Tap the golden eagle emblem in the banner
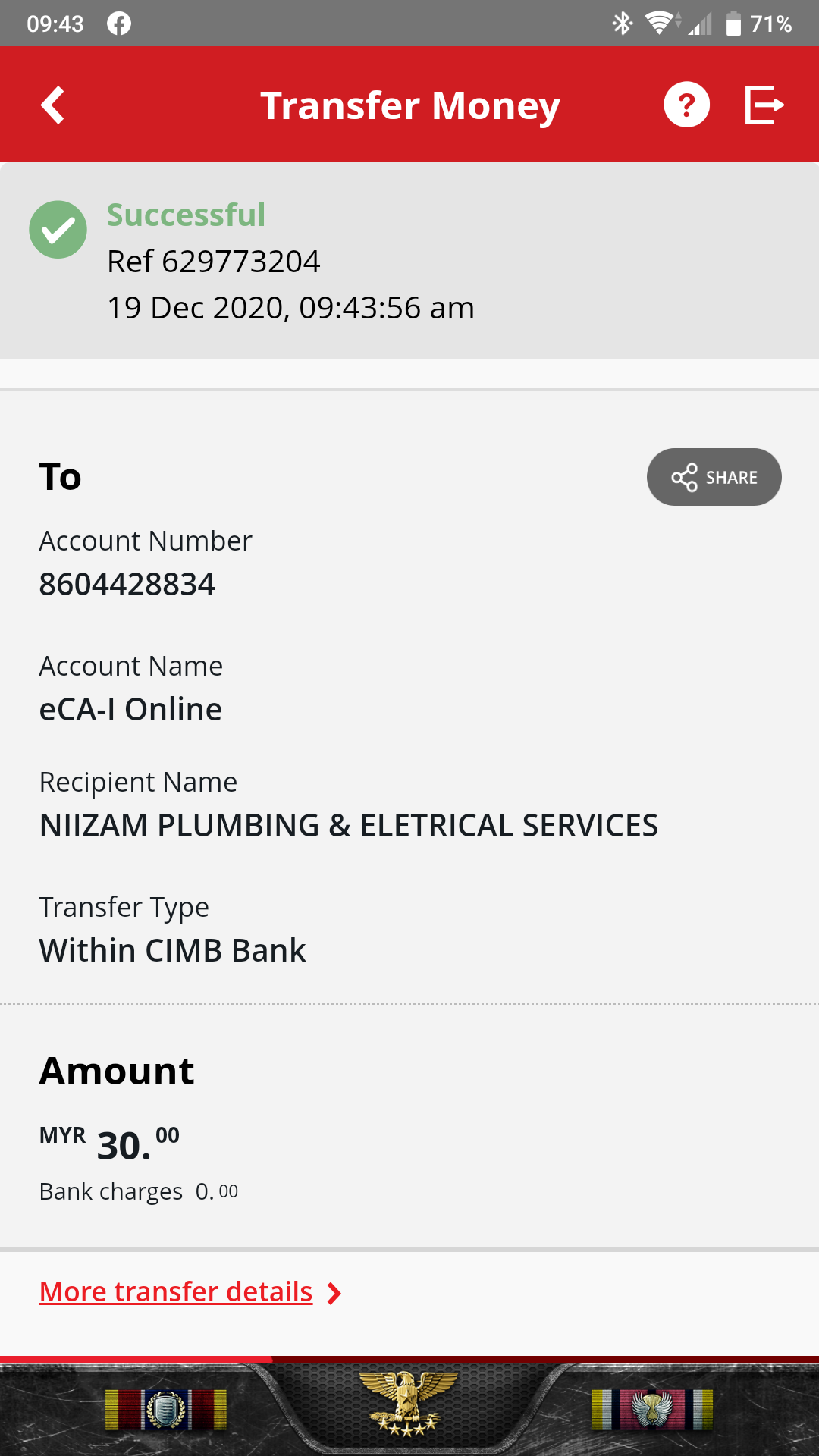This screenshot has height=1456, width=819. [408, 1404]
